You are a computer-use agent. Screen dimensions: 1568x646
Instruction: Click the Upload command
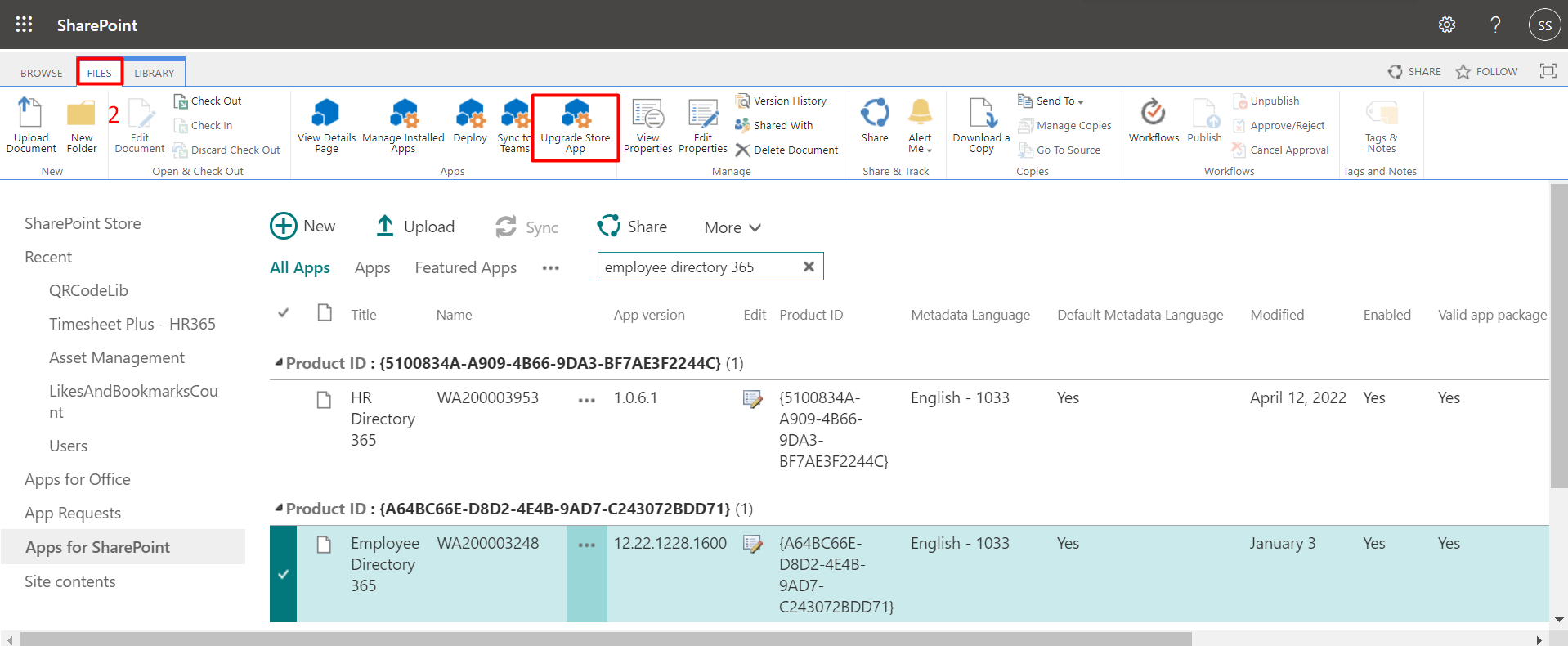414,226
